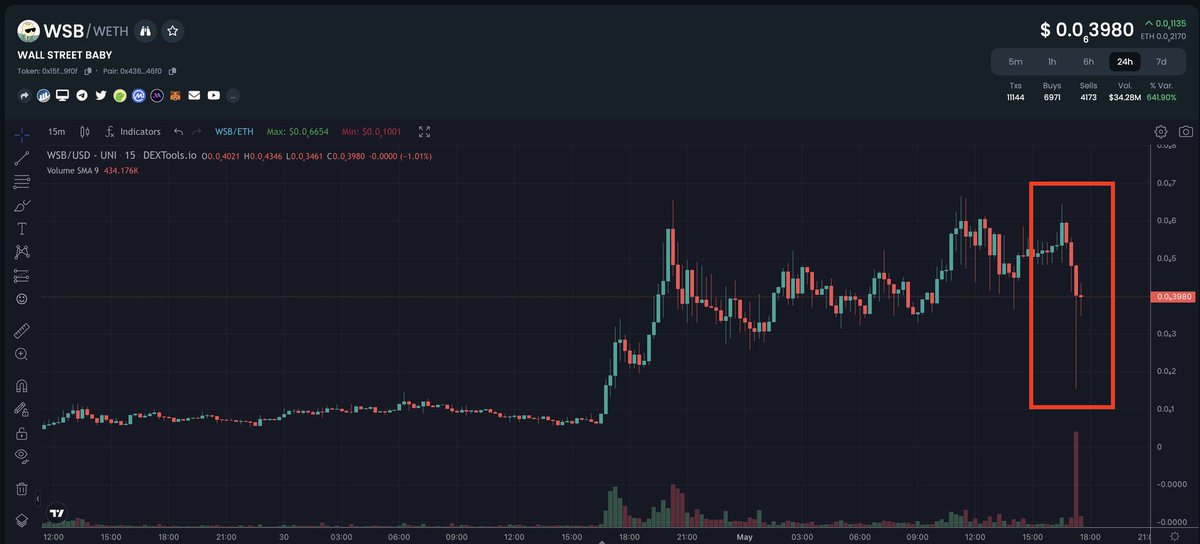Click the trash remove drawings icon

point(21,489)
